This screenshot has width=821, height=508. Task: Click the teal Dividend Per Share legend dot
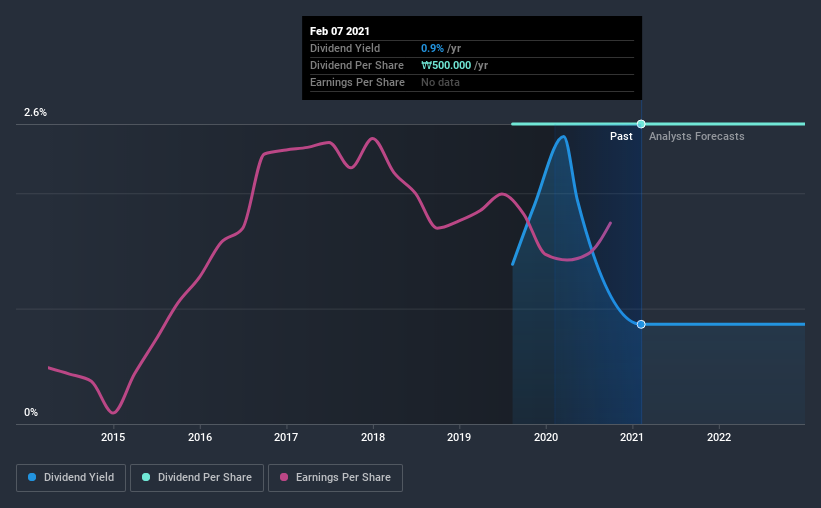click(146, 477)
